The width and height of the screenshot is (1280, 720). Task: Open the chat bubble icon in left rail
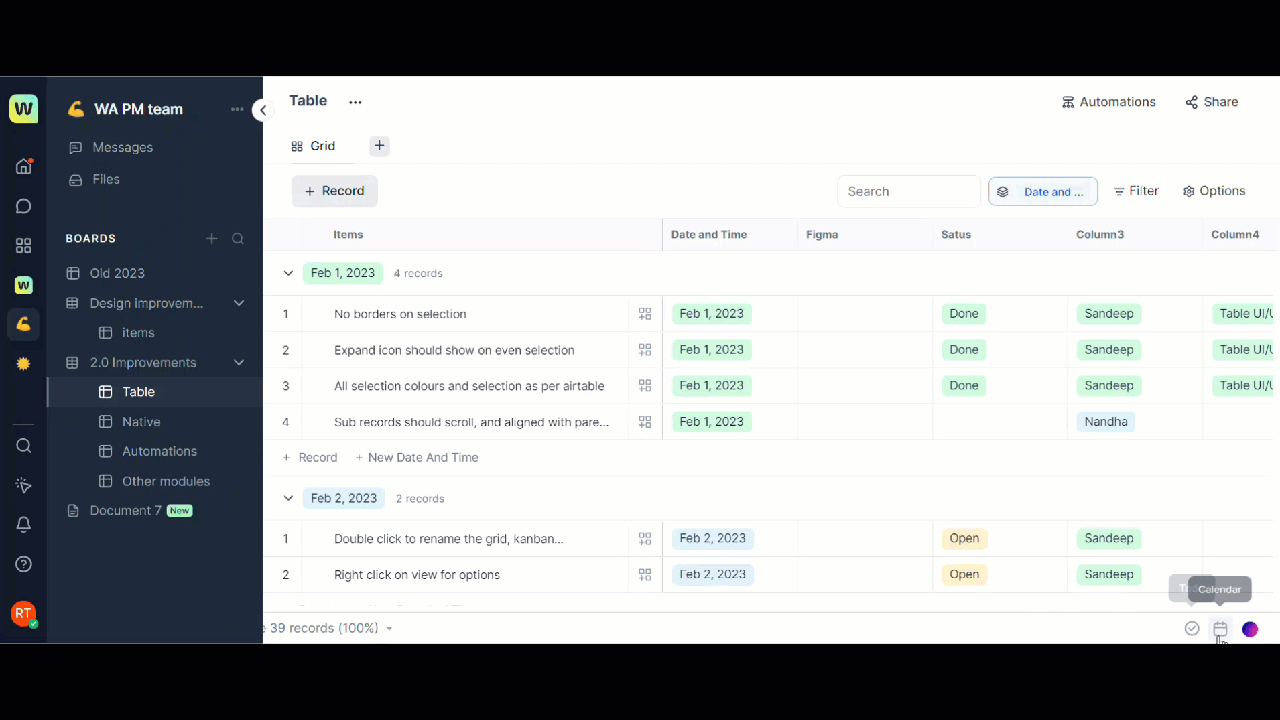24,207
